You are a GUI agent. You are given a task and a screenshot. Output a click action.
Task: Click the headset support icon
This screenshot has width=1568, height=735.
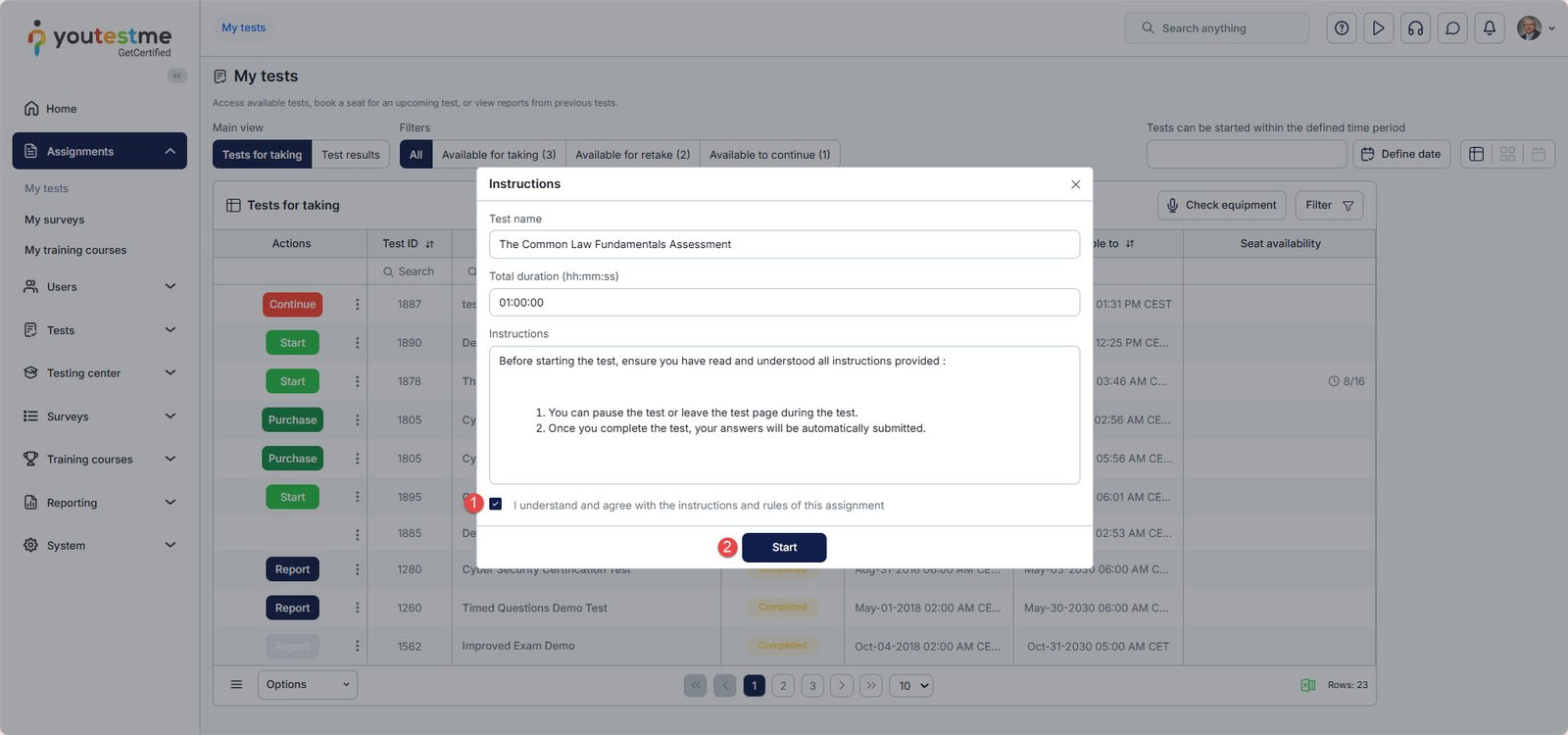(1415, 28)
